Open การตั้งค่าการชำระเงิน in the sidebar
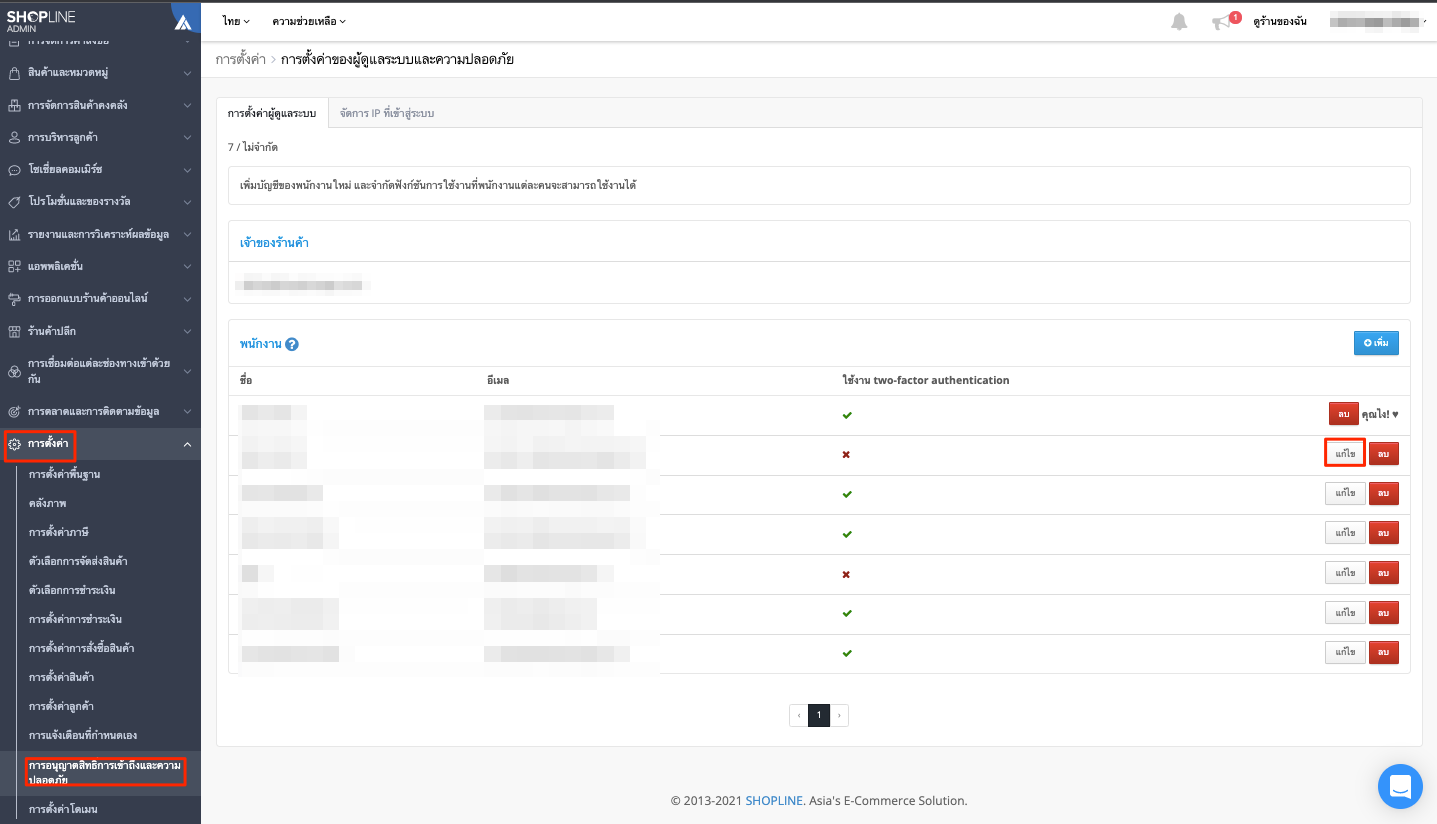Image resolution: width=1437 pixels, height=824 pixels. click(x=76, y=619)
